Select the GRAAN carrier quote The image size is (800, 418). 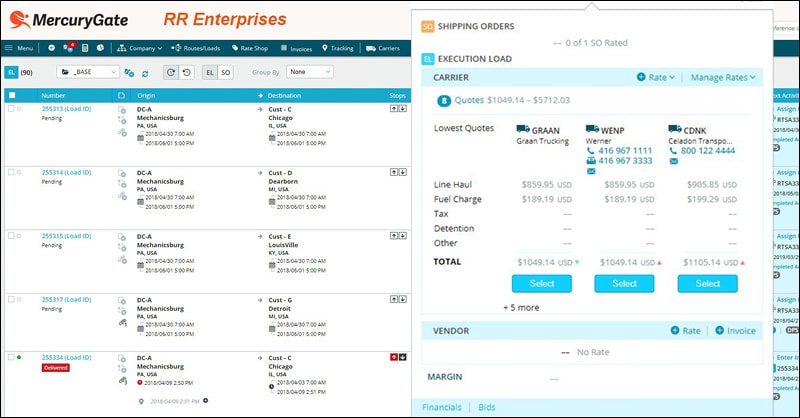(542, 284)
